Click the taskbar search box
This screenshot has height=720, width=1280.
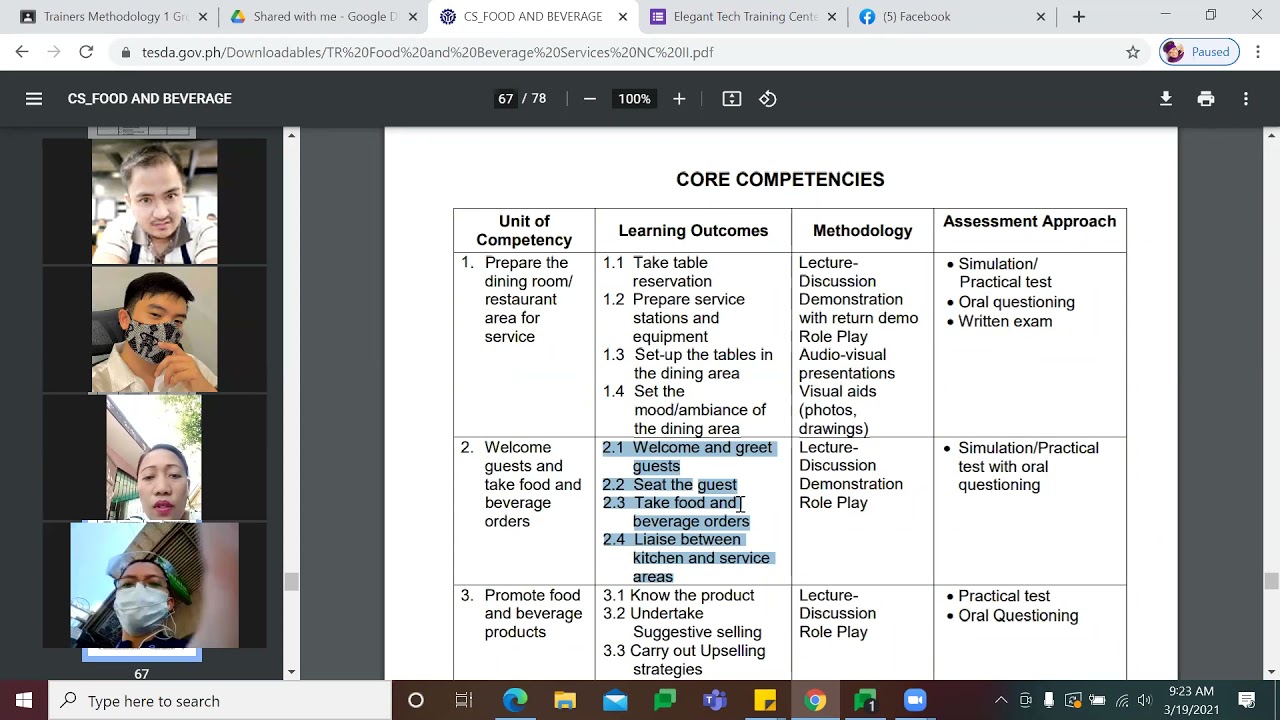(220, 701)
